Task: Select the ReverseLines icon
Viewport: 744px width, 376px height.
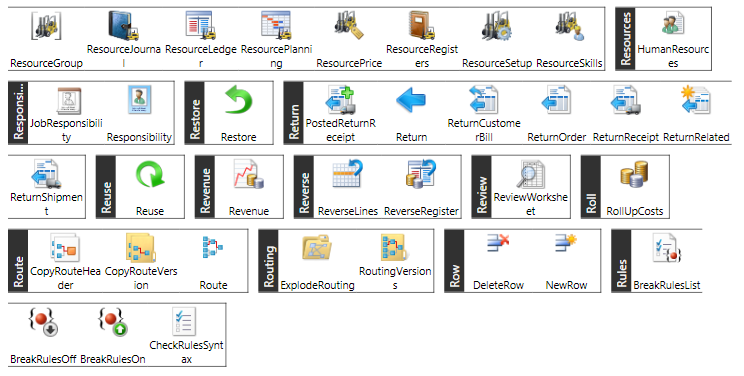Action: [x=347, y=174]
